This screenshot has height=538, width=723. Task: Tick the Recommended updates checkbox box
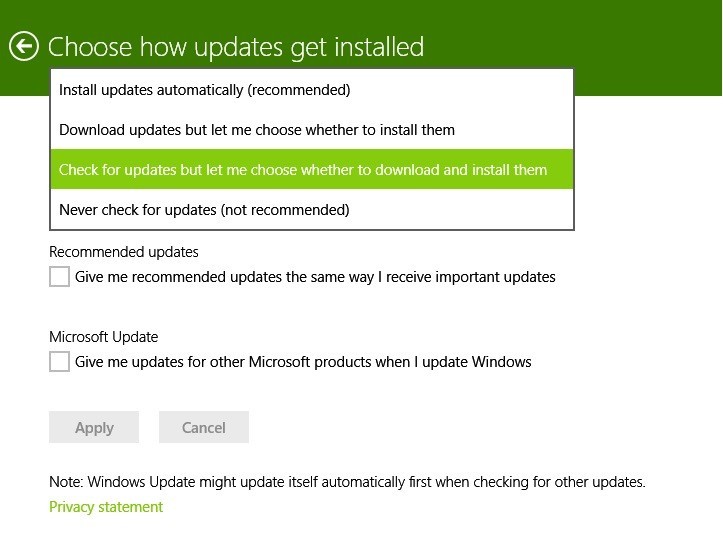coord(59,277)
